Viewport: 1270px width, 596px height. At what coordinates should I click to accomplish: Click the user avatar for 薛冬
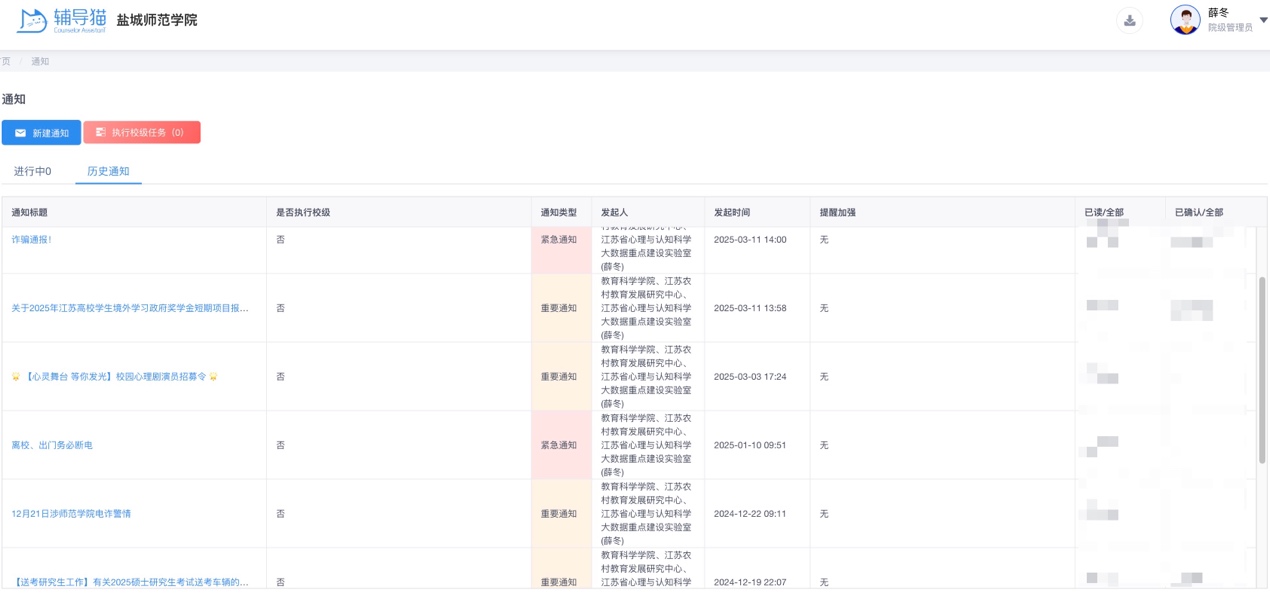1185,20
